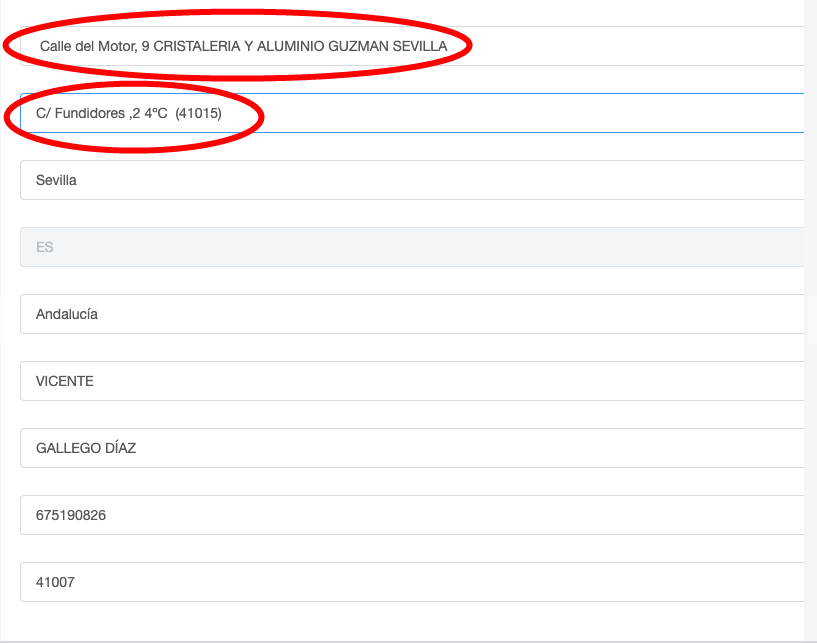Select the Sevilla city field
Viewport: 817px width, 643px height.
pyautogui.click(x=410, y=180)
